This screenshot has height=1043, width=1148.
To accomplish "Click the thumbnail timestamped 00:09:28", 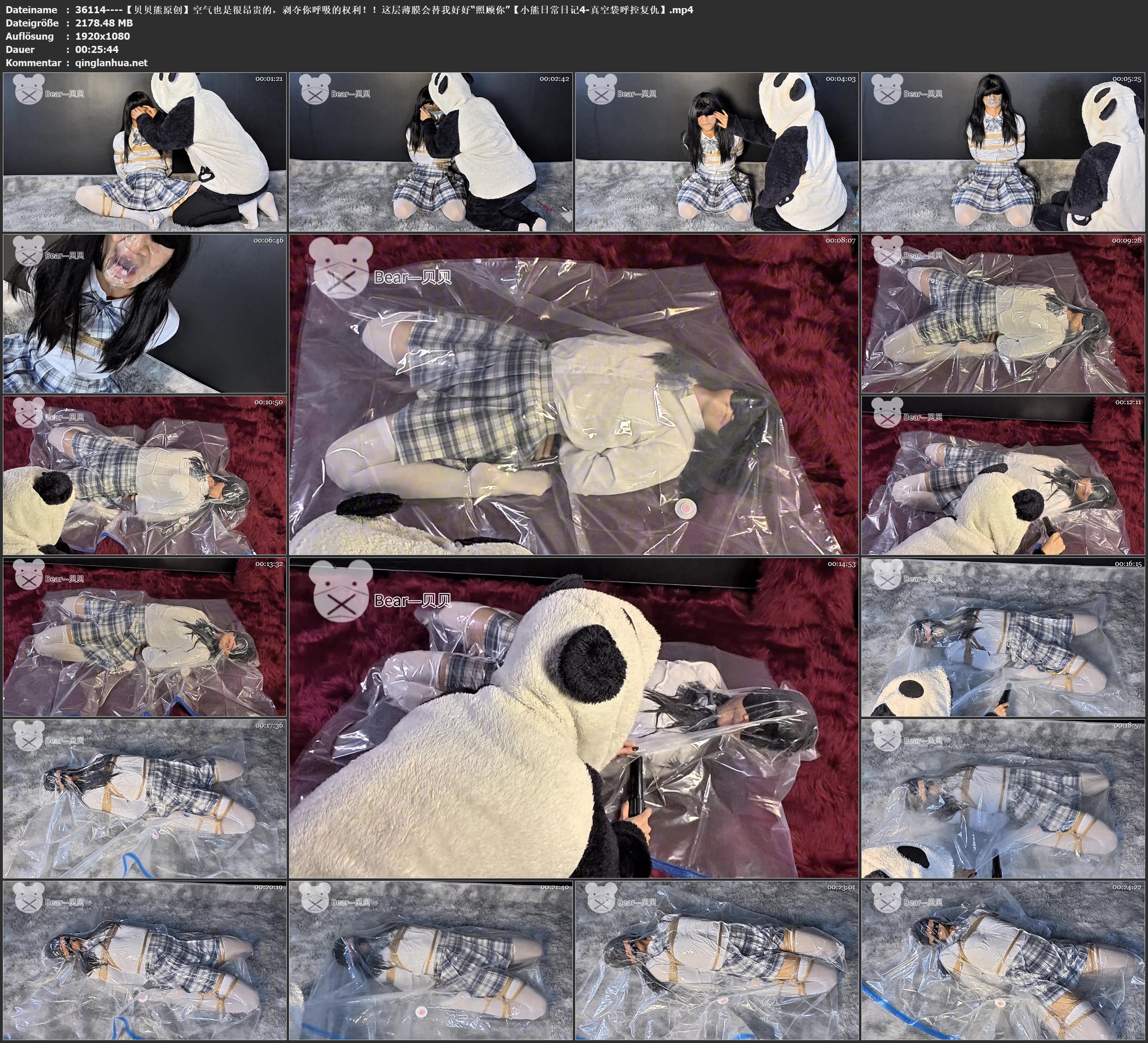I will (x=1003, y=313).
